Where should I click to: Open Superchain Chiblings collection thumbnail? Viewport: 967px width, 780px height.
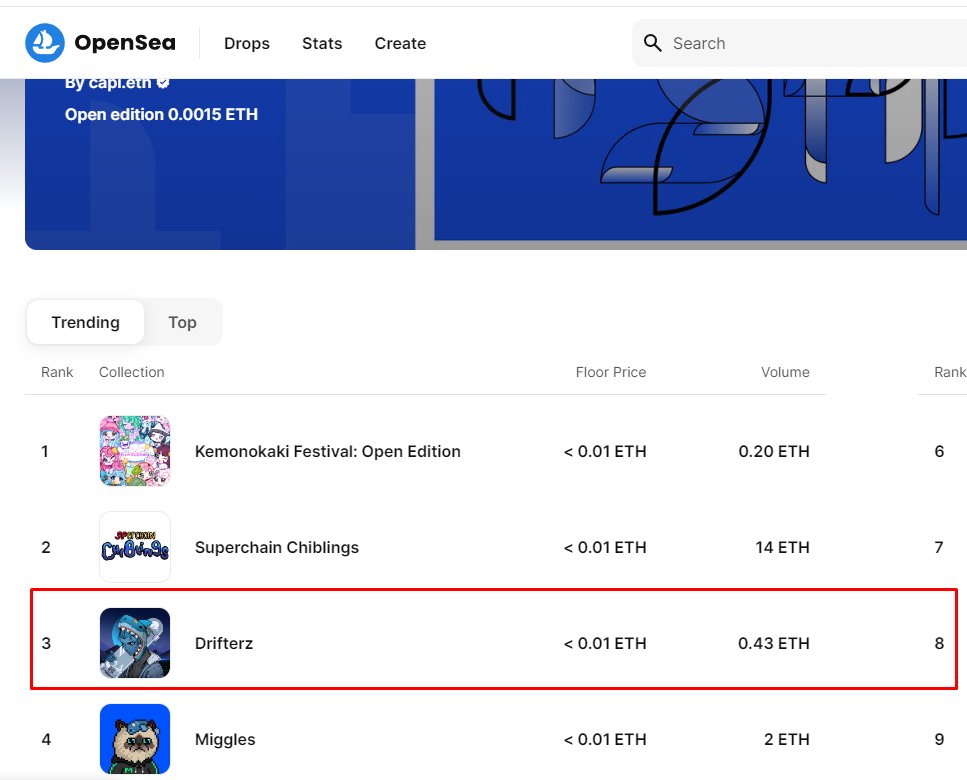point(135,547)
